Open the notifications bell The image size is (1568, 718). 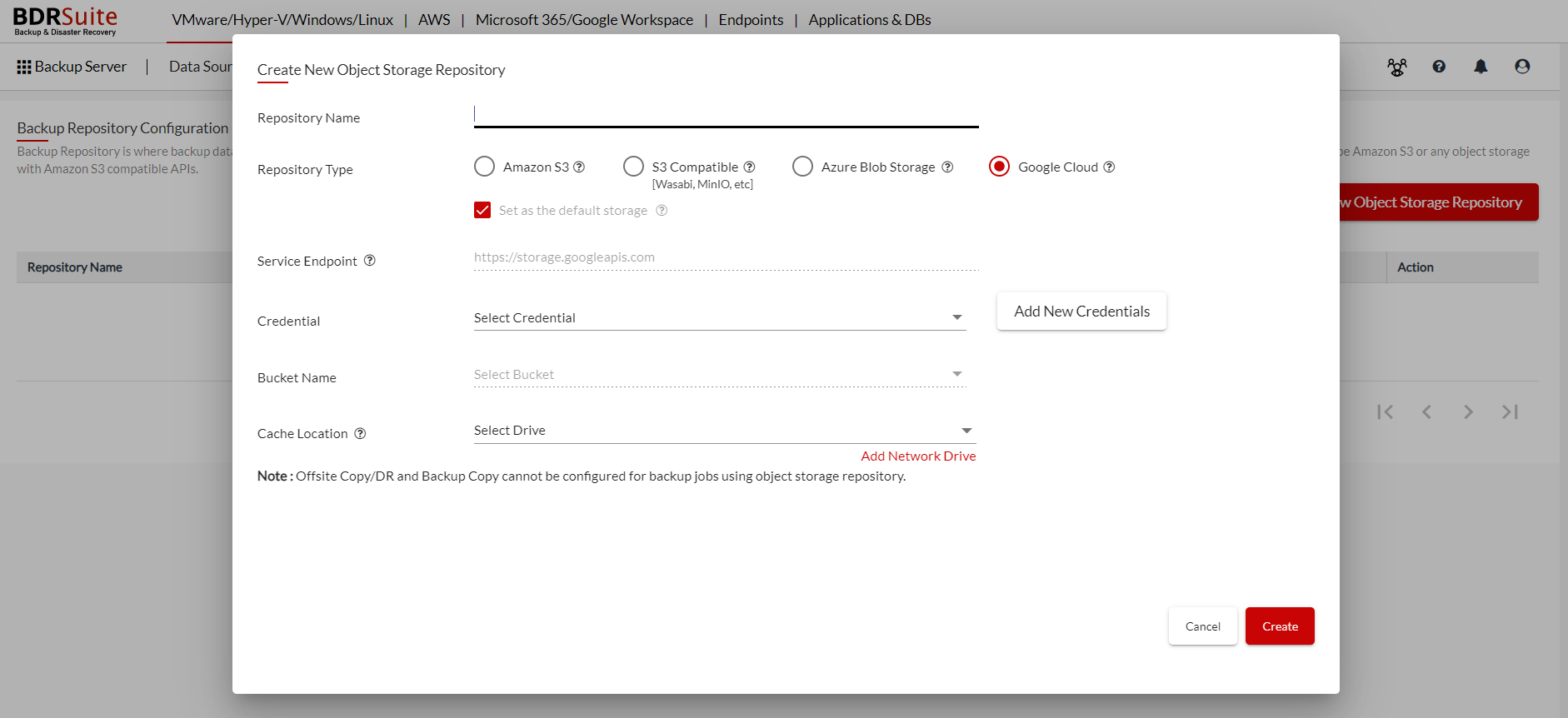1481,67
